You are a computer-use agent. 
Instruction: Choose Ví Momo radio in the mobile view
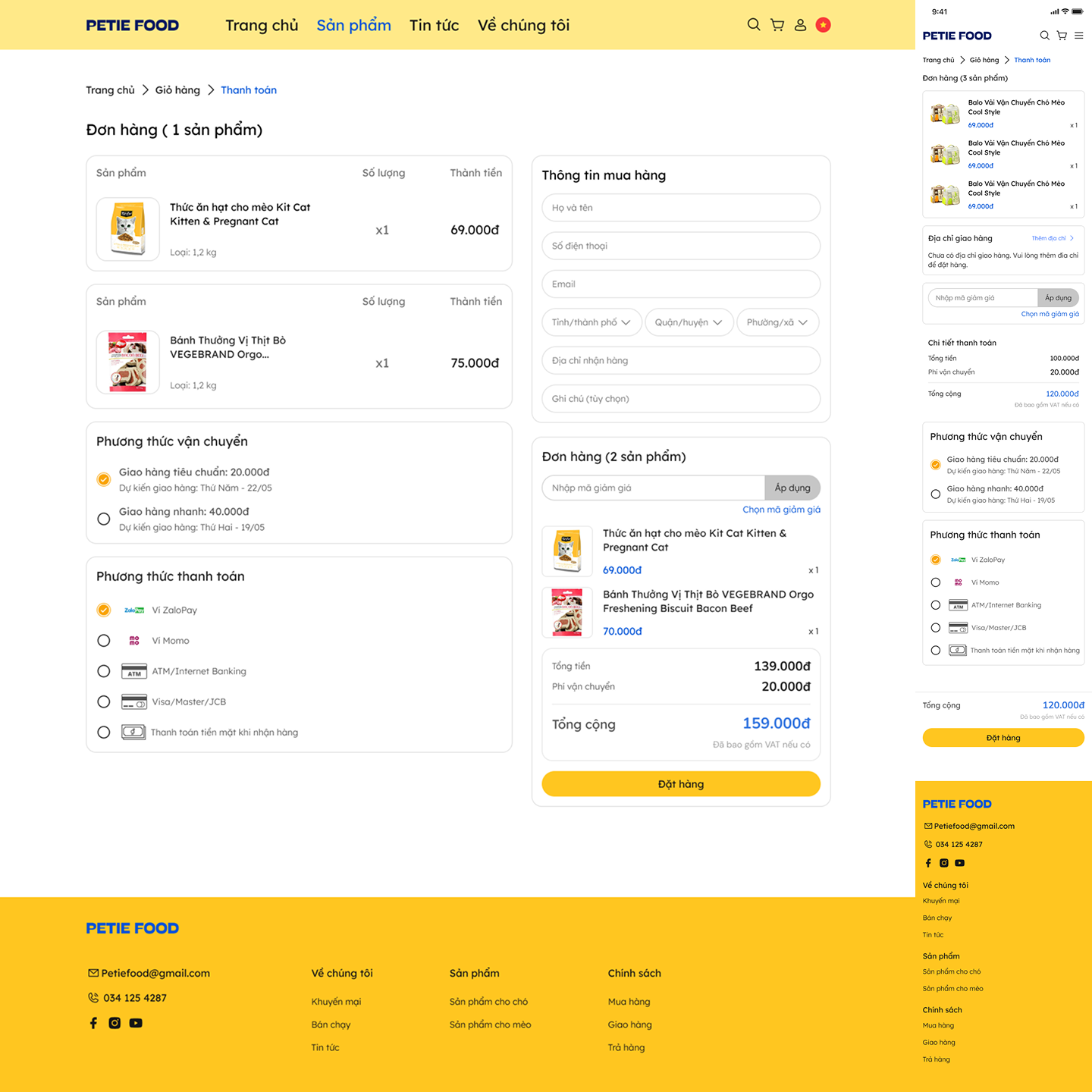click(936, 582)
